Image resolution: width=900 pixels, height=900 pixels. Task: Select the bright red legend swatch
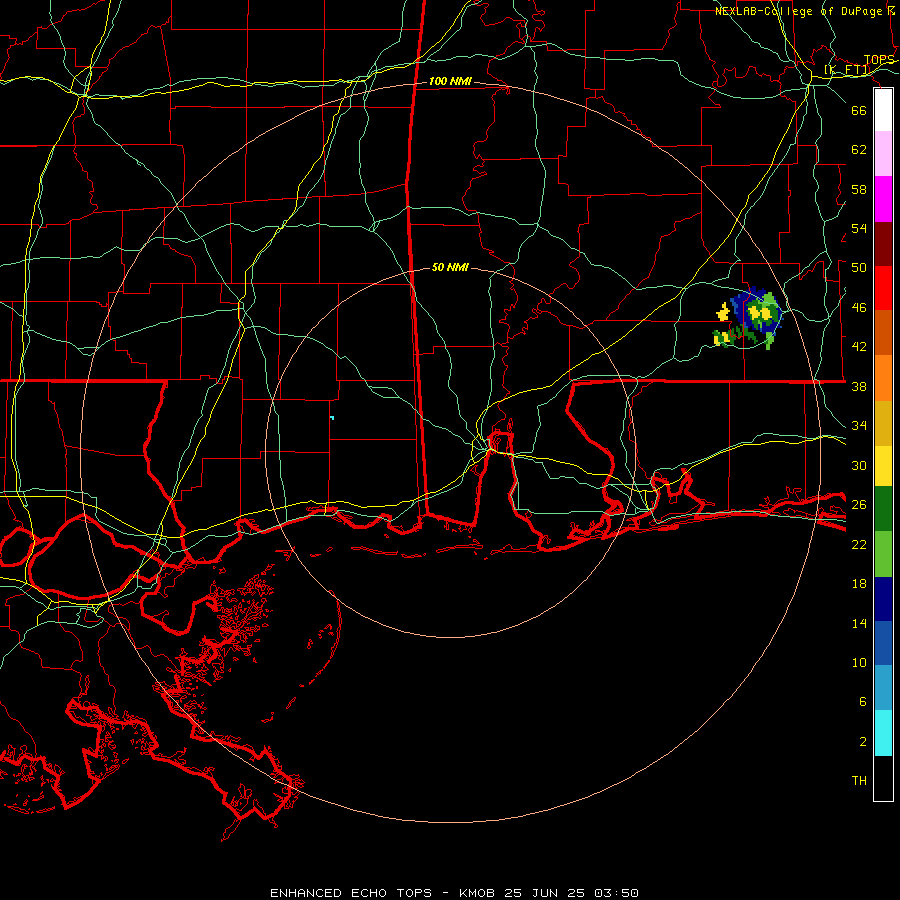[x=883, y=288]
